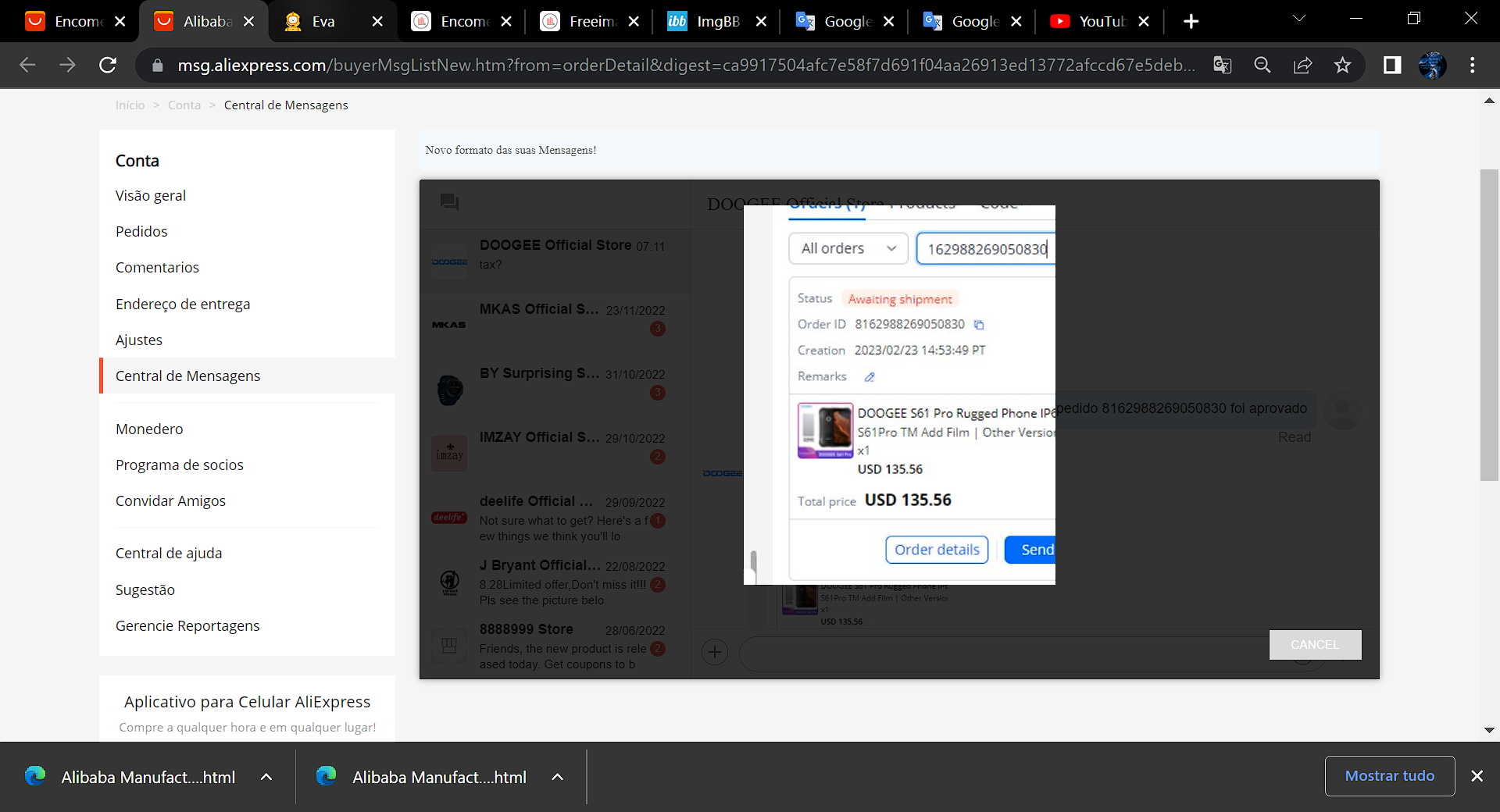Bookmark the page with the star icon
1500x812 pixels.
point(1342,65)
